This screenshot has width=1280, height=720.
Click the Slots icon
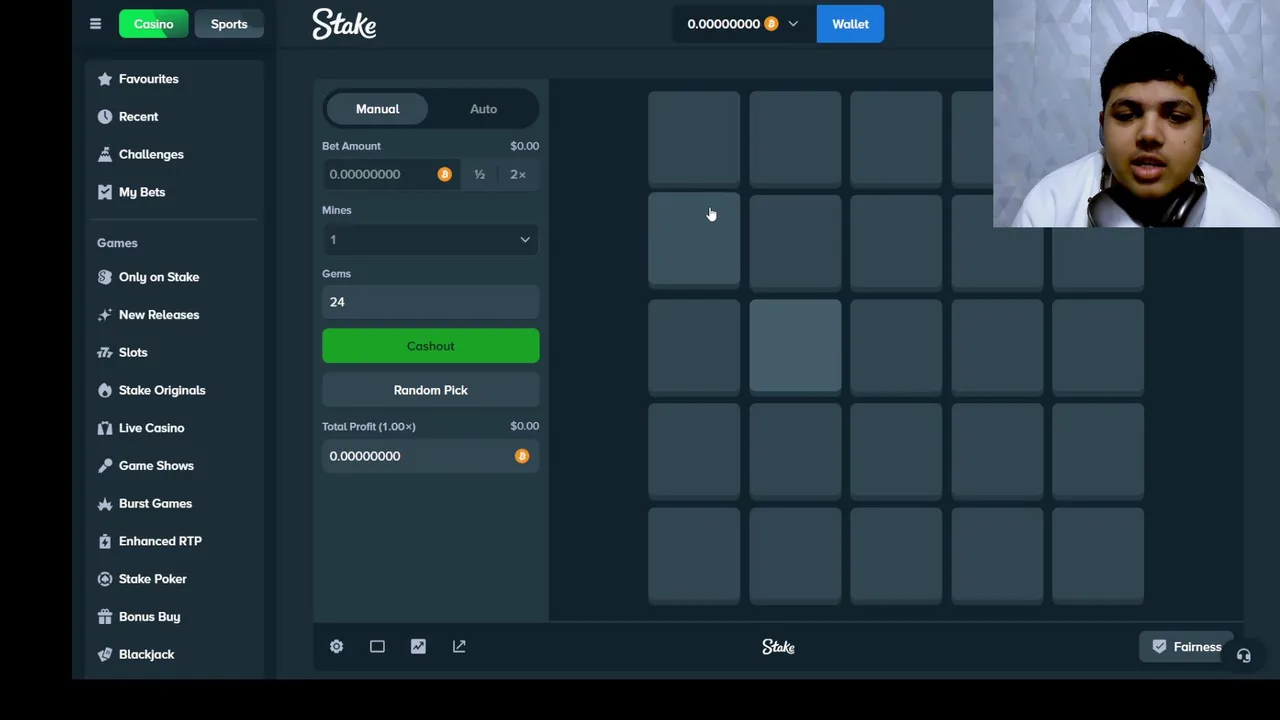105,352
